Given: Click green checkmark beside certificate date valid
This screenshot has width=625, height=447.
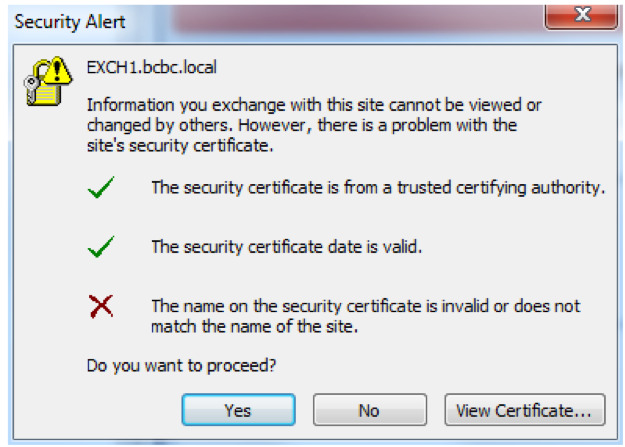Looking at the screenshot, I should coord(101,246).
